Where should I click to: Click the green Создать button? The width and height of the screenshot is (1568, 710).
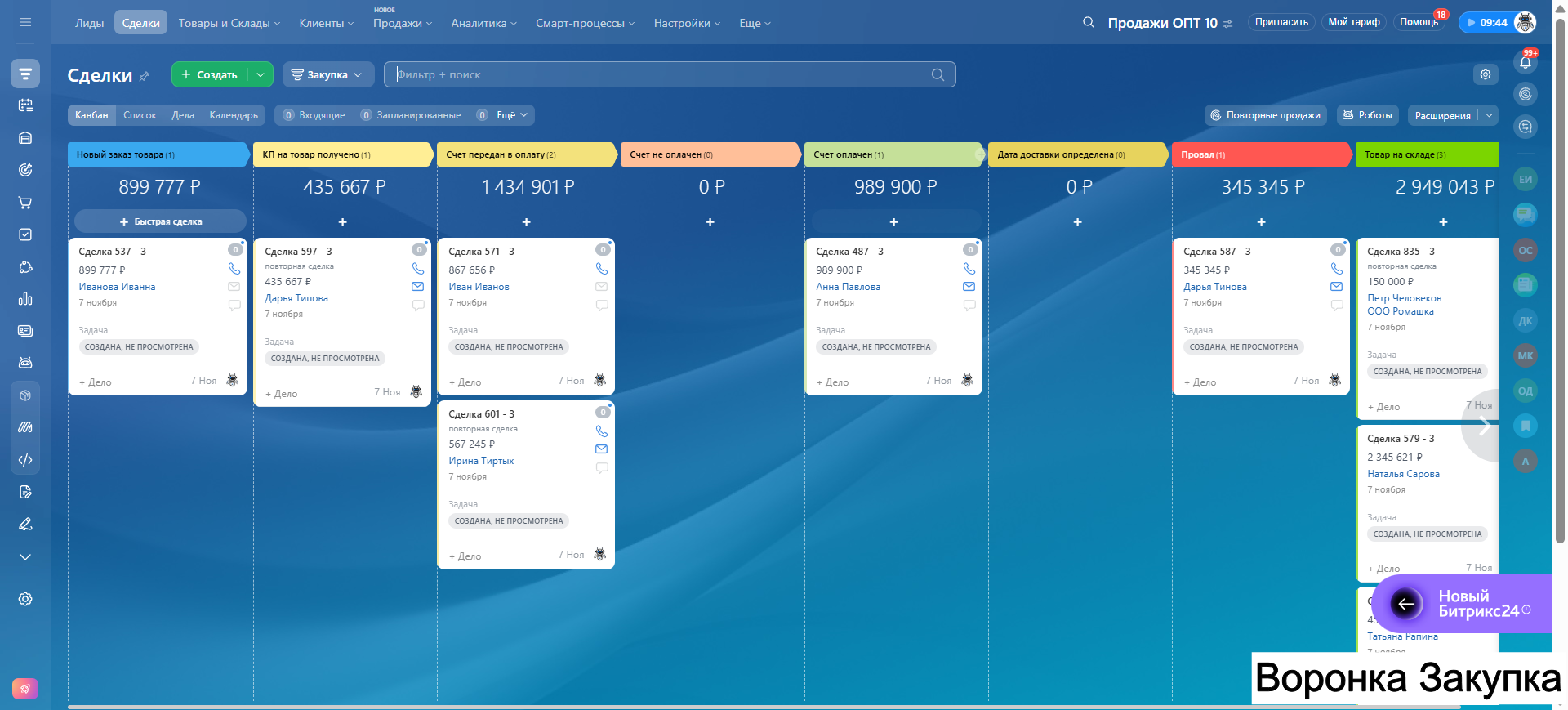point(210,74)
